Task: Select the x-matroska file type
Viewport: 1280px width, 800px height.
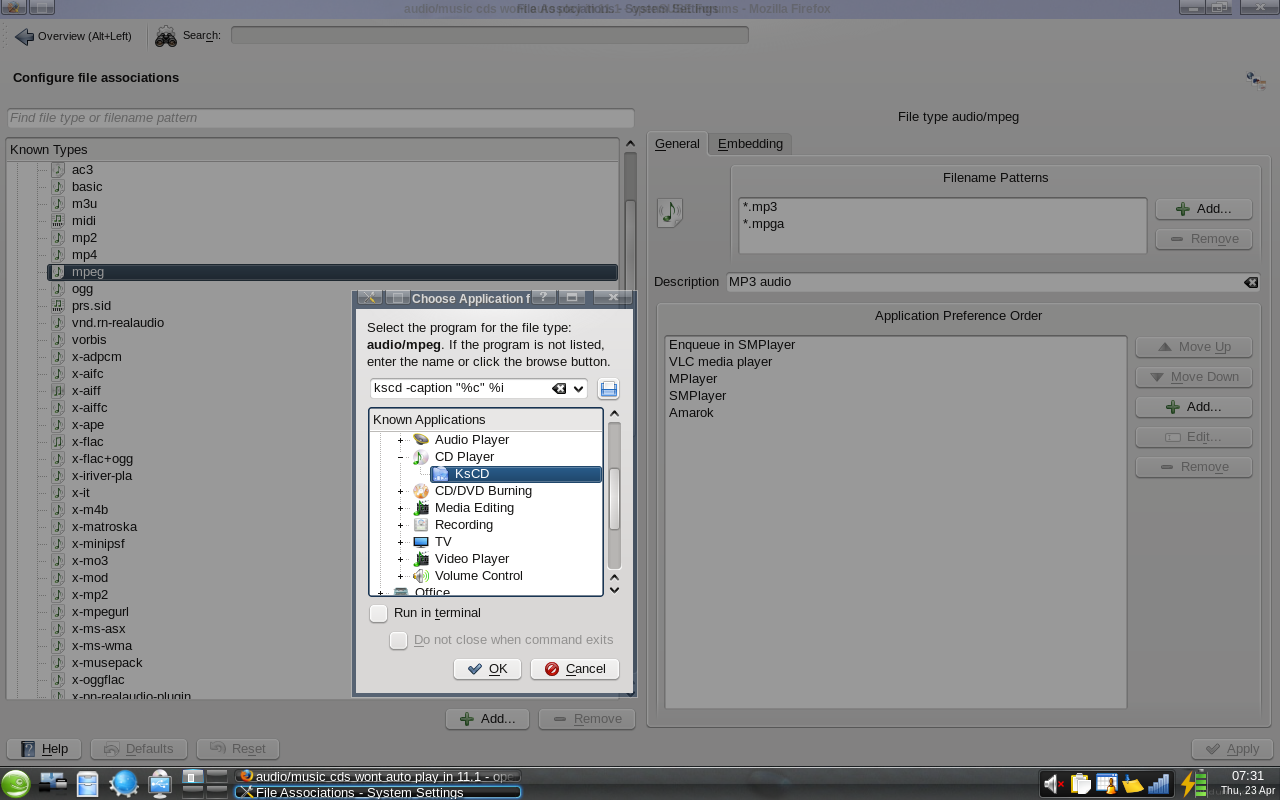Action: [104, 527]
